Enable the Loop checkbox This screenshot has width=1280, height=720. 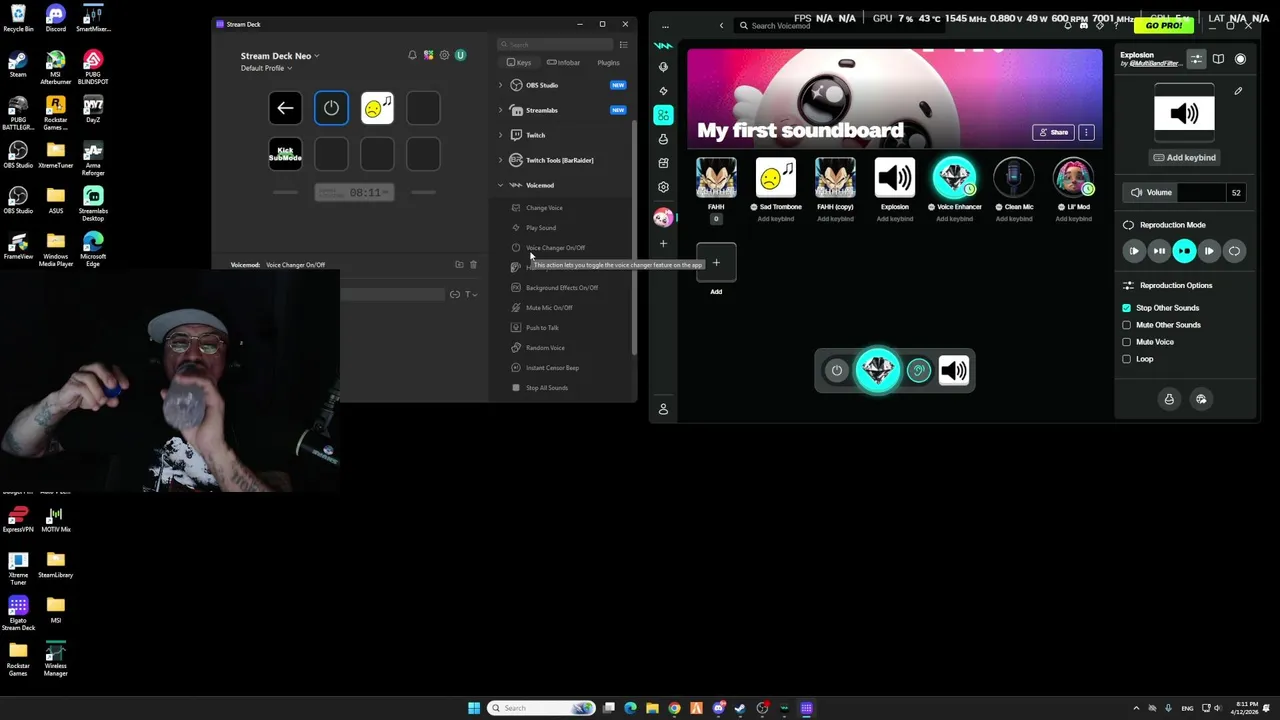1127,359
